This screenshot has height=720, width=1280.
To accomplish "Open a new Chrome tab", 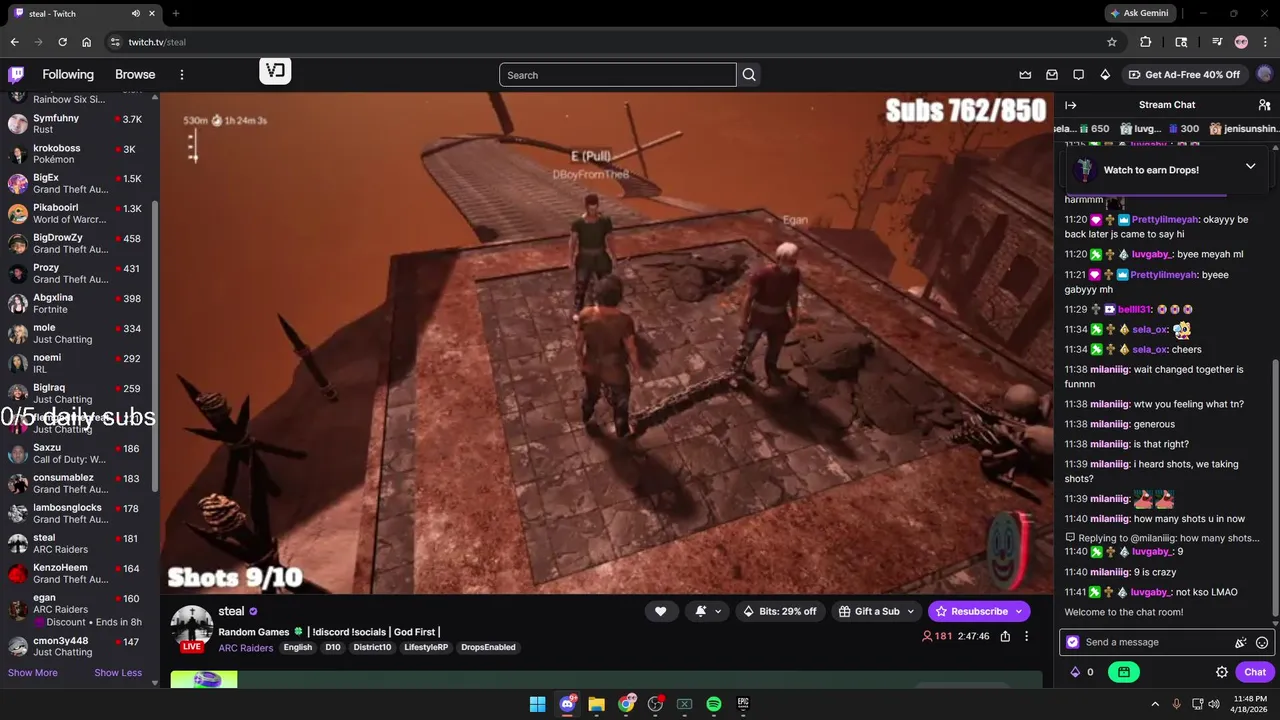I will (x=175, y=13).
